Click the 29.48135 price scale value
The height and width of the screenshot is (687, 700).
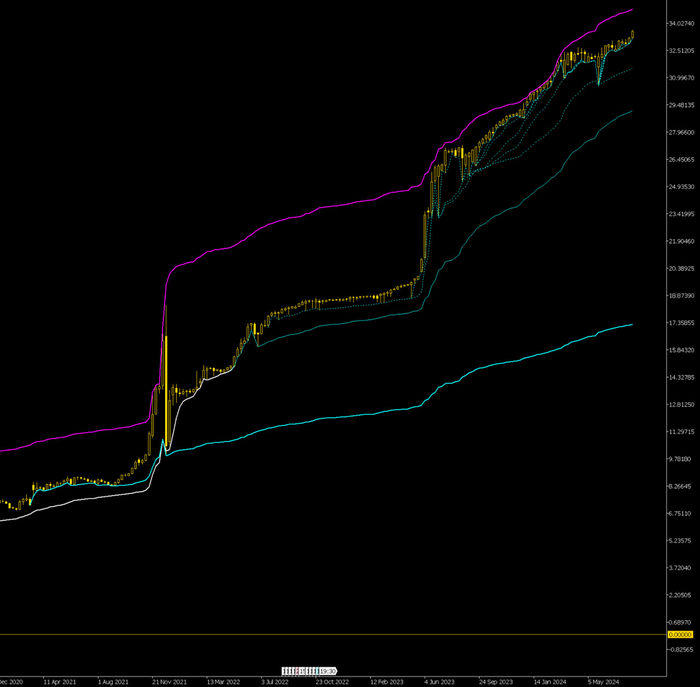(x=681, y=105)
